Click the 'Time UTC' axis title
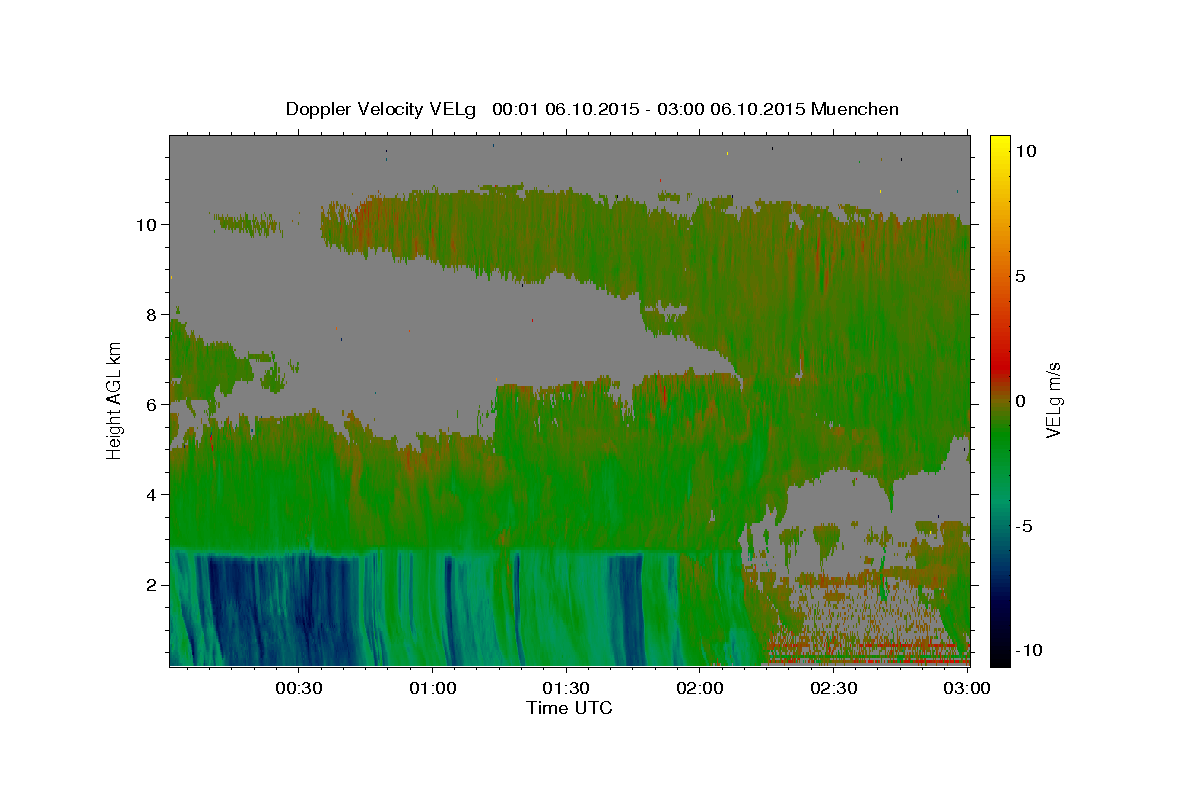Screen dimensions: 1200x800 569,708
